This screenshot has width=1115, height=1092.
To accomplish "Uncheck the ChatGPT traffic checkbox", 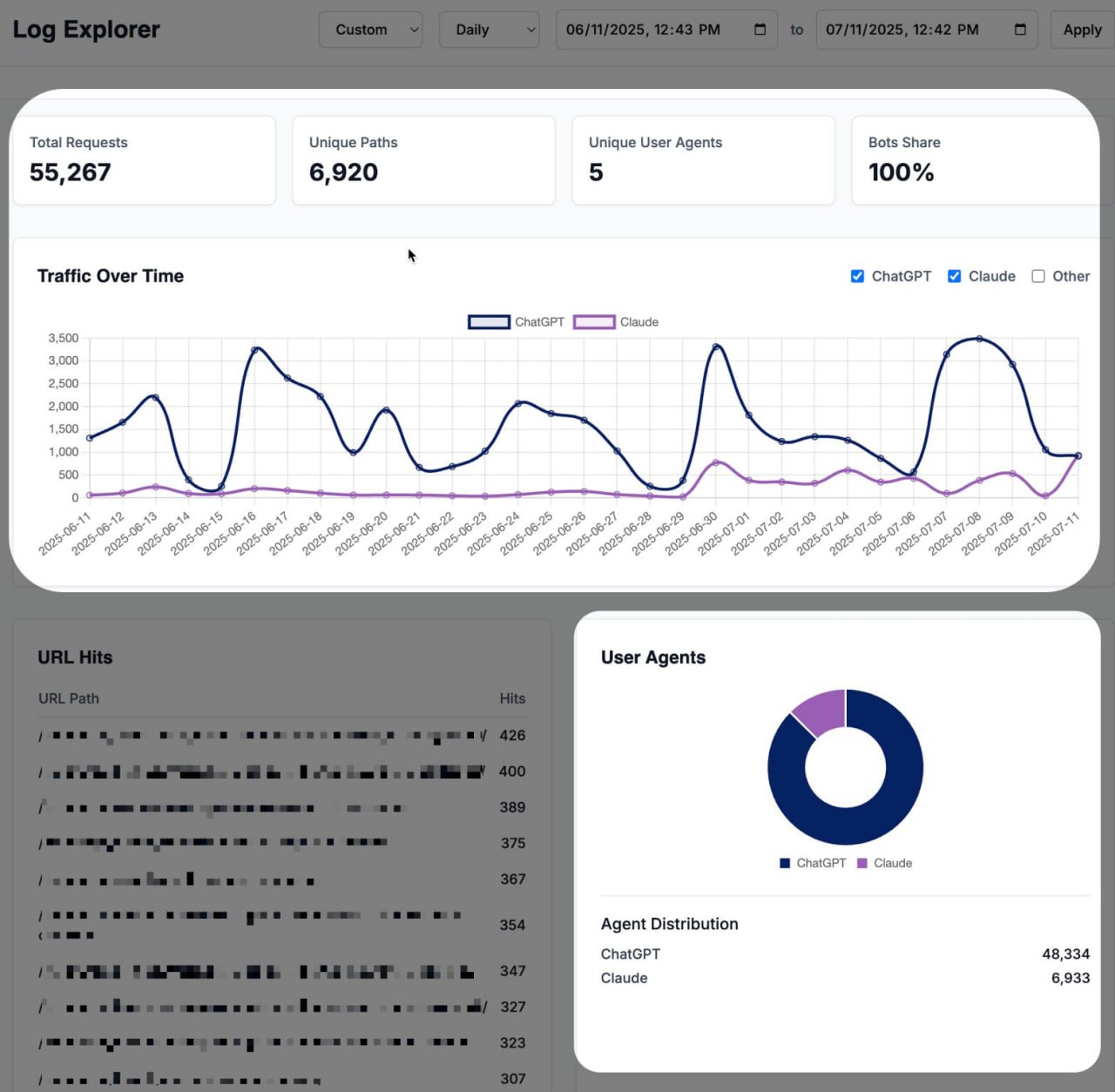I will click(x=857, y=276).
